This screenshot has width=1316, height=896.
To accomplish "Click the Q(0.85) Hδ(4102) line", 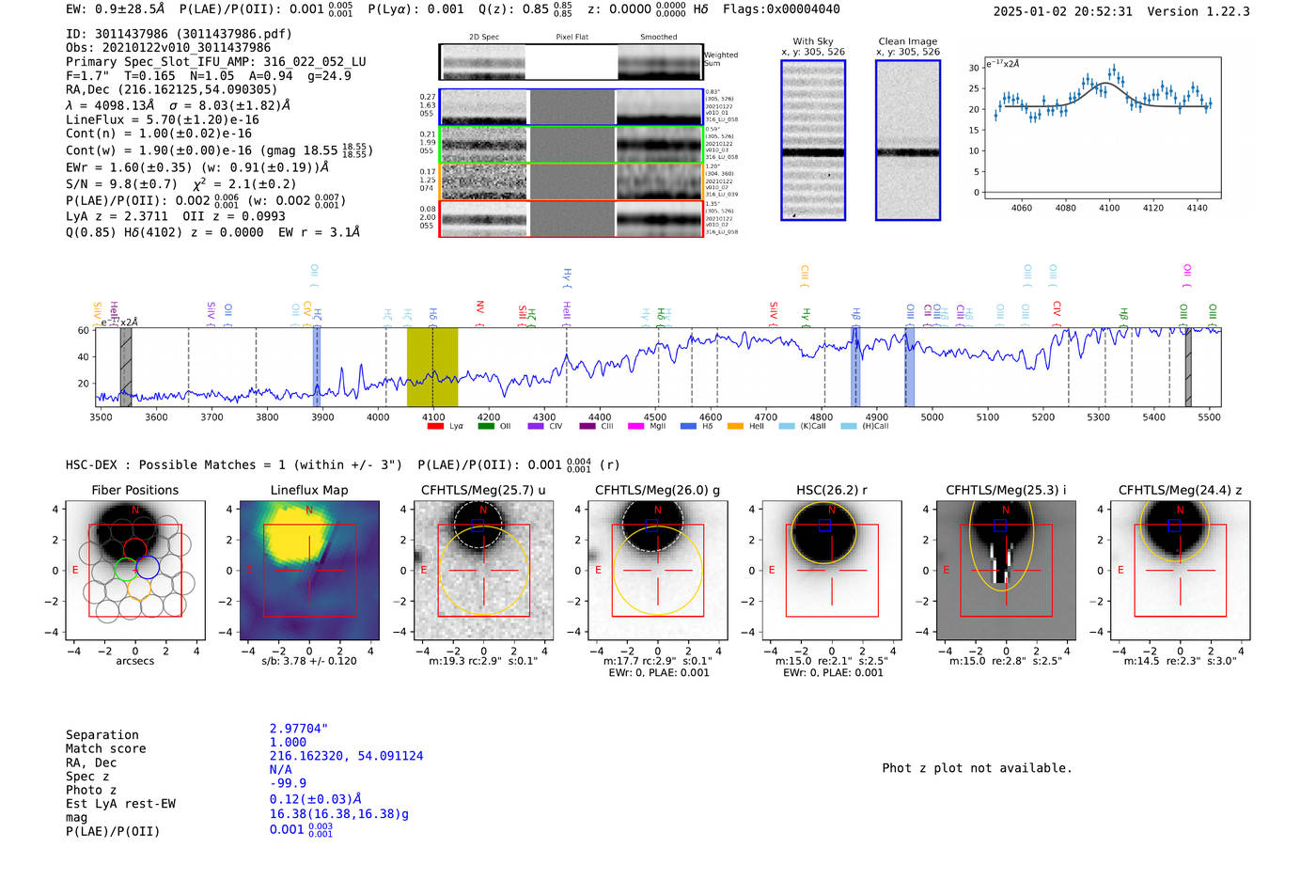I will click(212, 232).
